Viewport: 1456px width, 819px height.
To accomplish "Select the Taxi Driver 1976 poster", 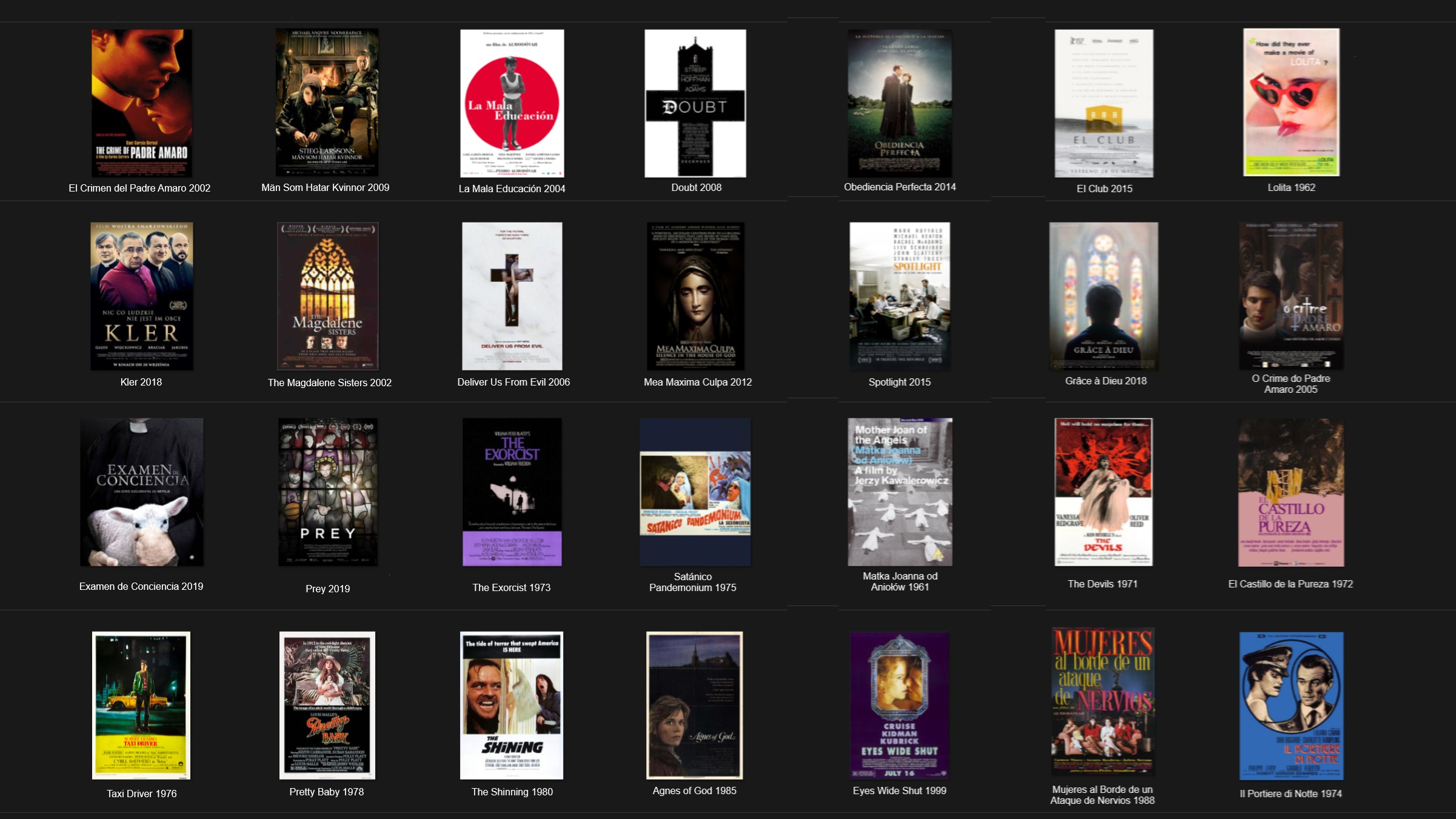I will click(141, 705).
